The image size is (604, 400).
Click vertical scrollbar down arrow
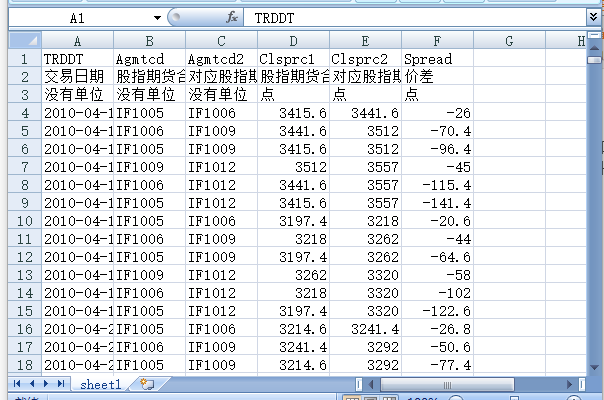pyautogui.click(x=594, y=368)
